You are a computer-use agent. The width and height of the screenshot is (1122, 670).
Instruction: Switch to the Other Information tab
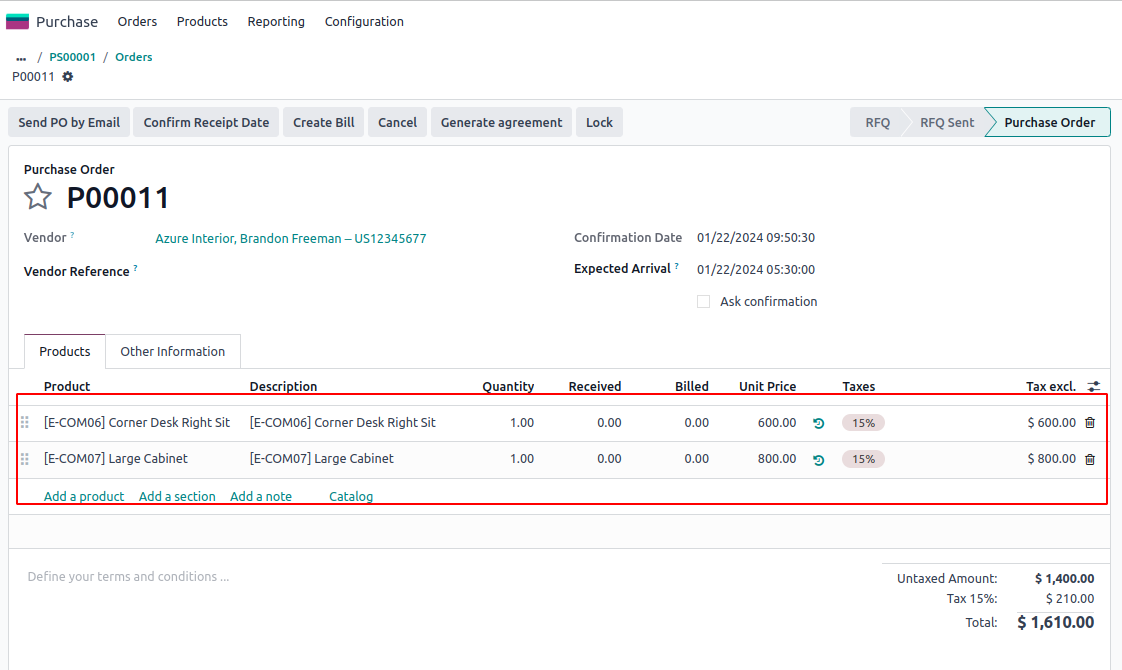(x=172, y=352)
